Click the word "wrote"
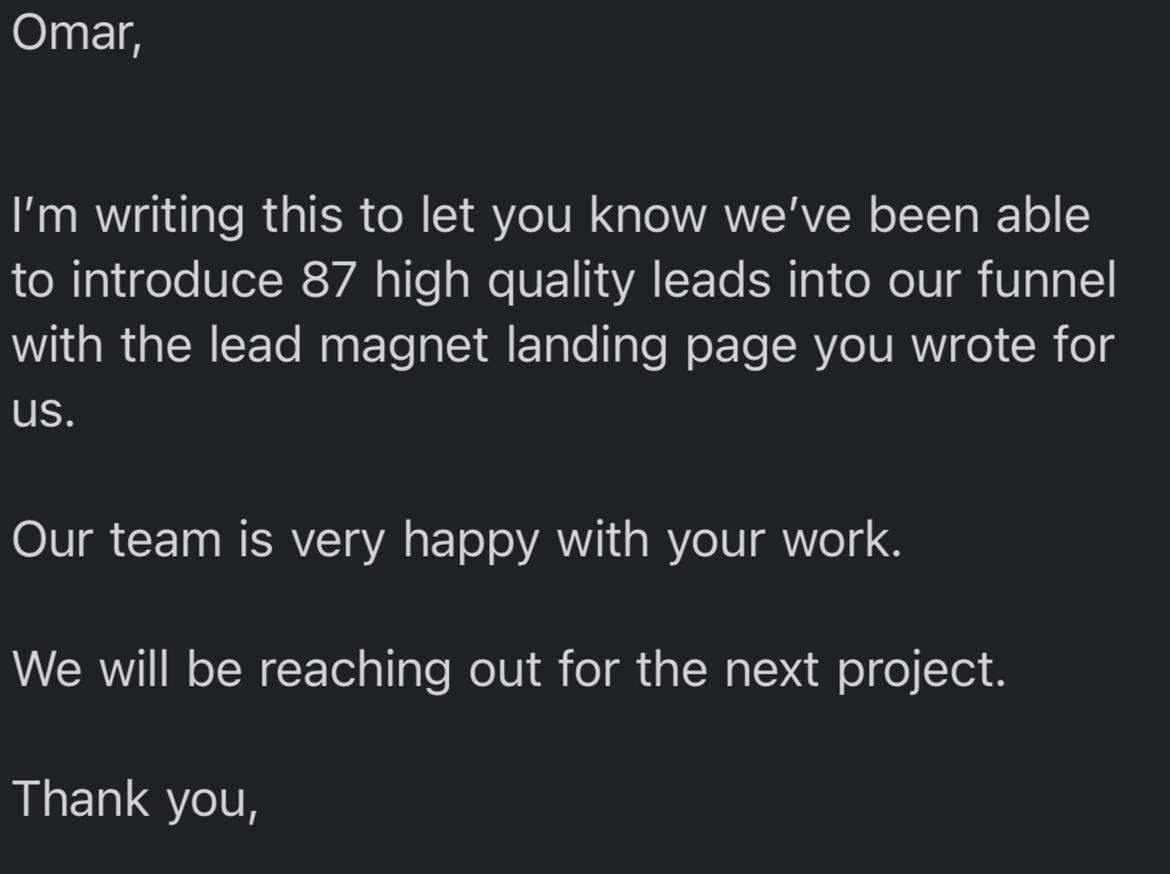The height and width of the screenshot is (874, 1170). pos(975,346)
